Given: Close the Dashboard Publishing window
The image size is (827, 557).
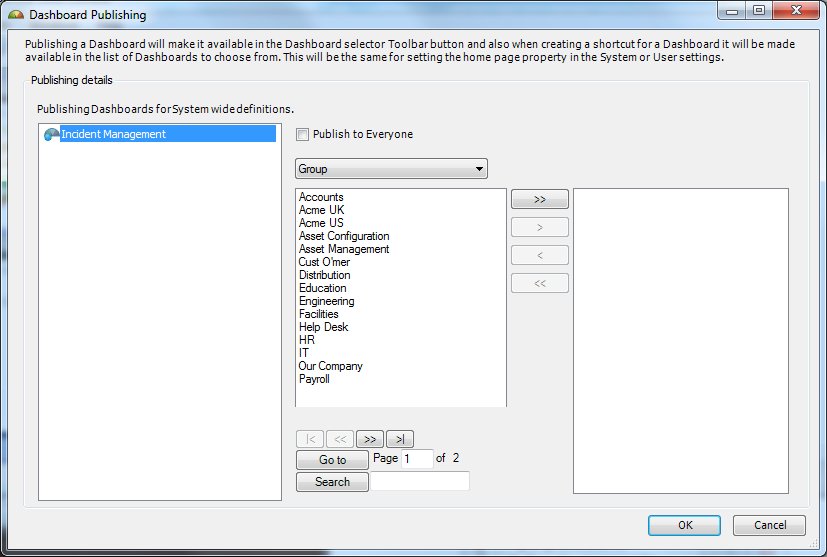Looking at the screenshot, I should click(x=796, y=11).
